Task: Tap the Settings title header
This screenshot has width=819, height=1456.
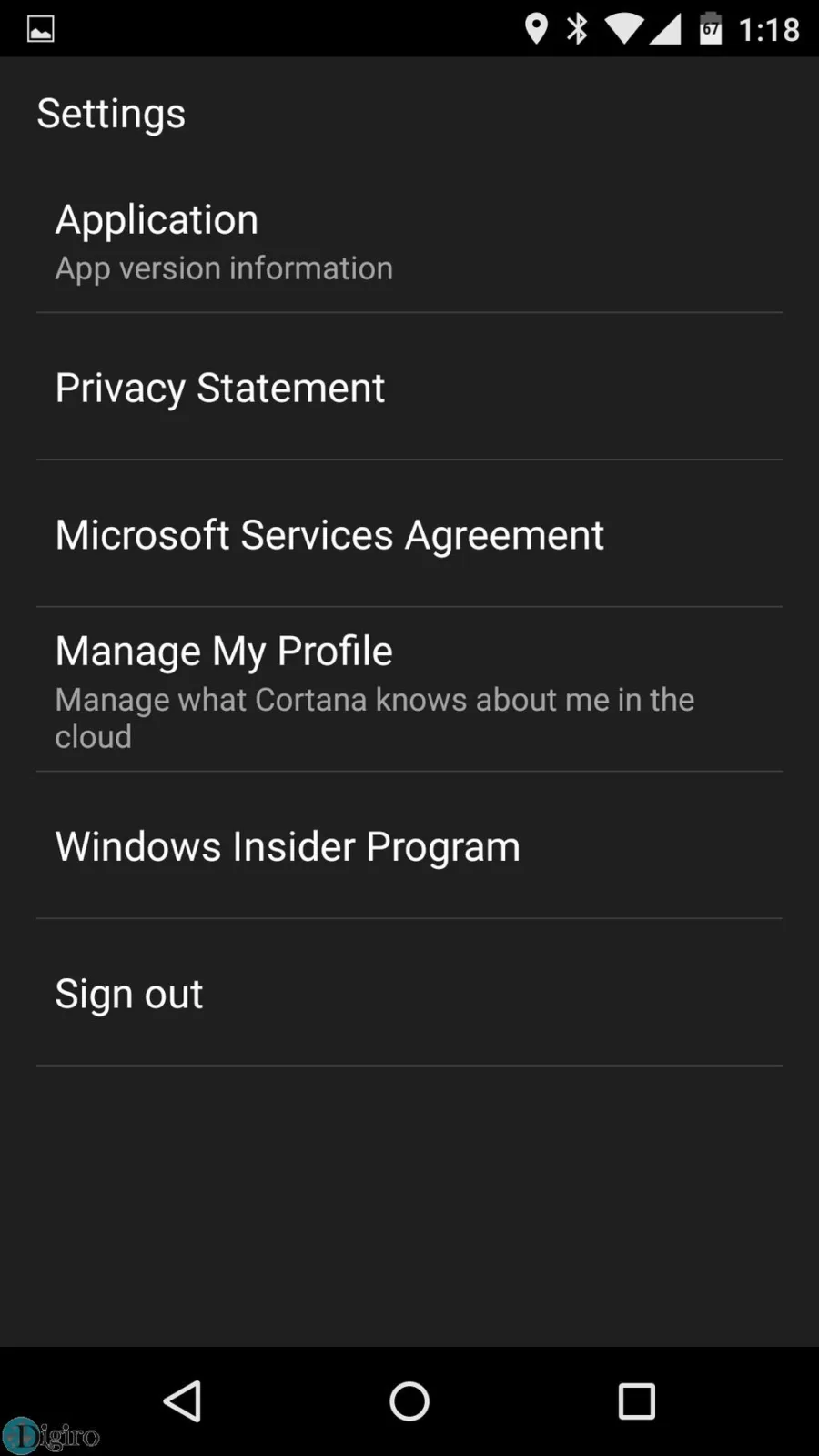Action: tap(111, 114)
